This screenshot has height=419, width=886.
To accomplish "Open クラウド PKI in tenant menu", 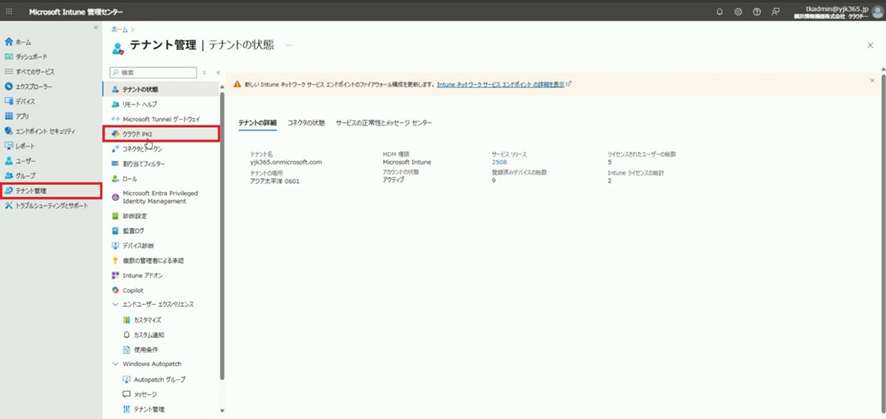I will (x=139, y=133).
